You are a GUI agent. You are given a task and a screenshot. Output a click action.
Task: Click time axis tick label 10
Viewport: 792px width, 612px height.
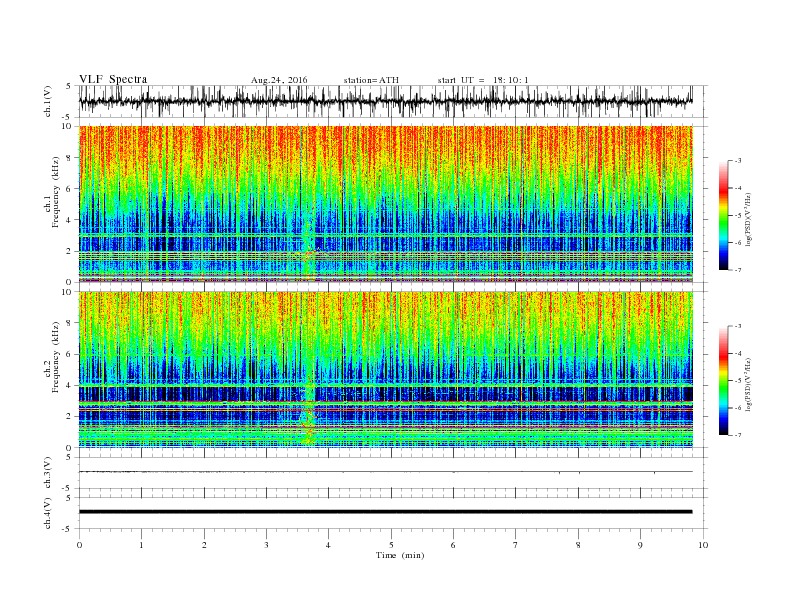[x=703, y=545]
